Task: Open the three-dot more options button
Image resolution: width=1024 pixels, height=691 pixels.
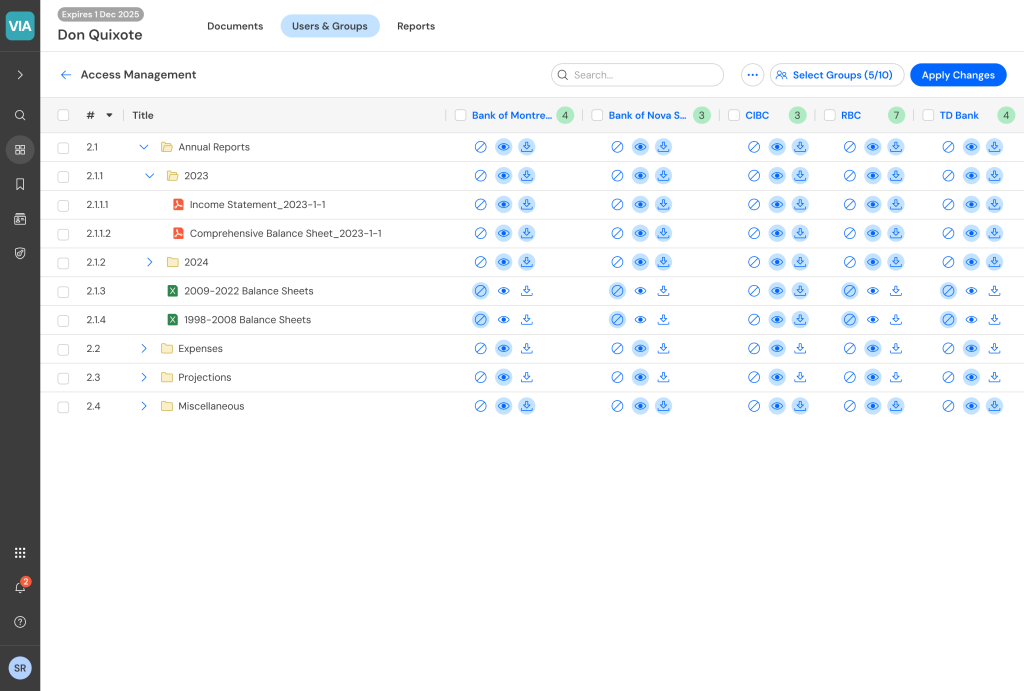Action: (752, 75)
